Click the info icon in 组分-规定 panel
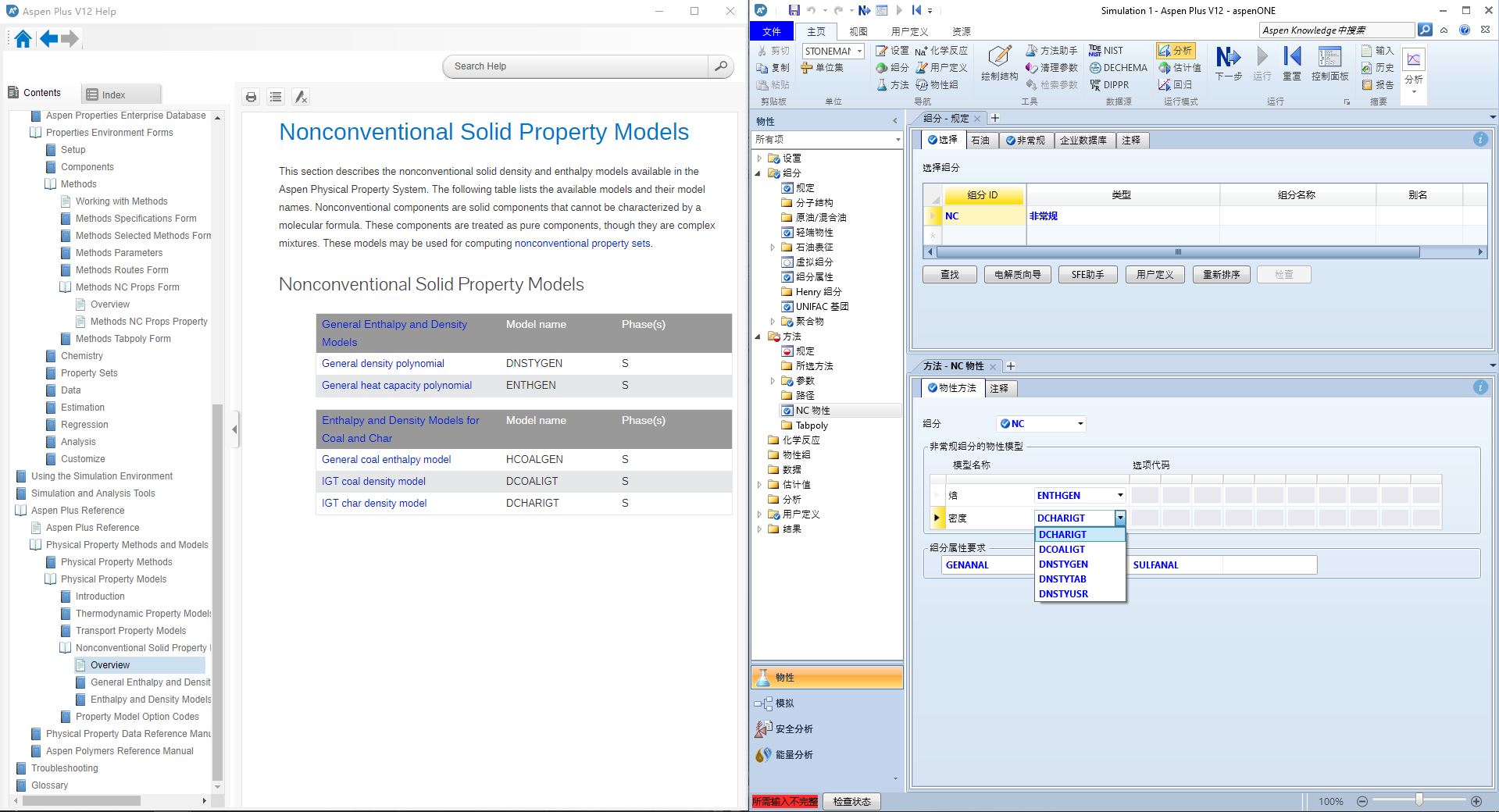Image resolution: width=1499 pixels, height=812 pixels. click(1480, 139)
